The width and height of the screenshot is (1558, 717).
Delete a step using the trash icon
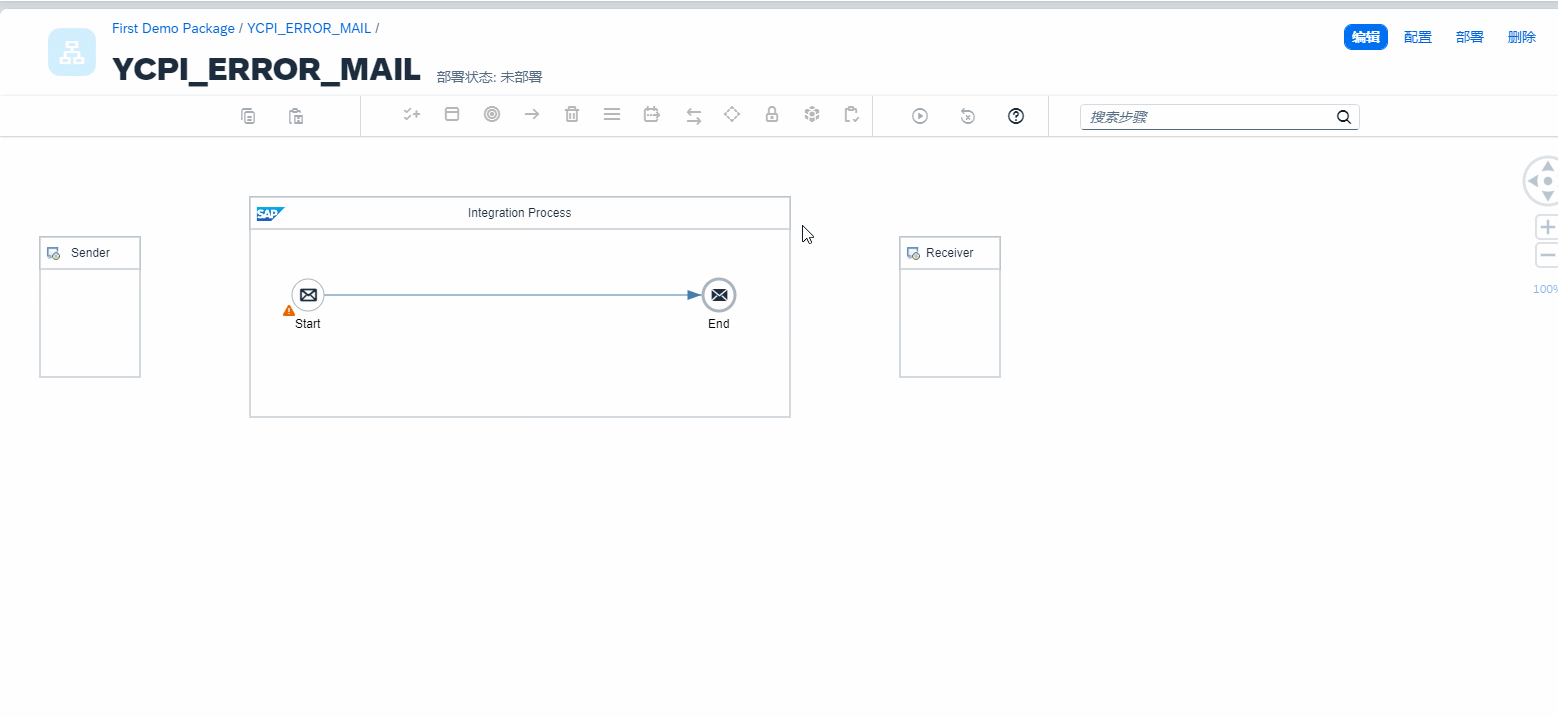[x=571, y=115]
